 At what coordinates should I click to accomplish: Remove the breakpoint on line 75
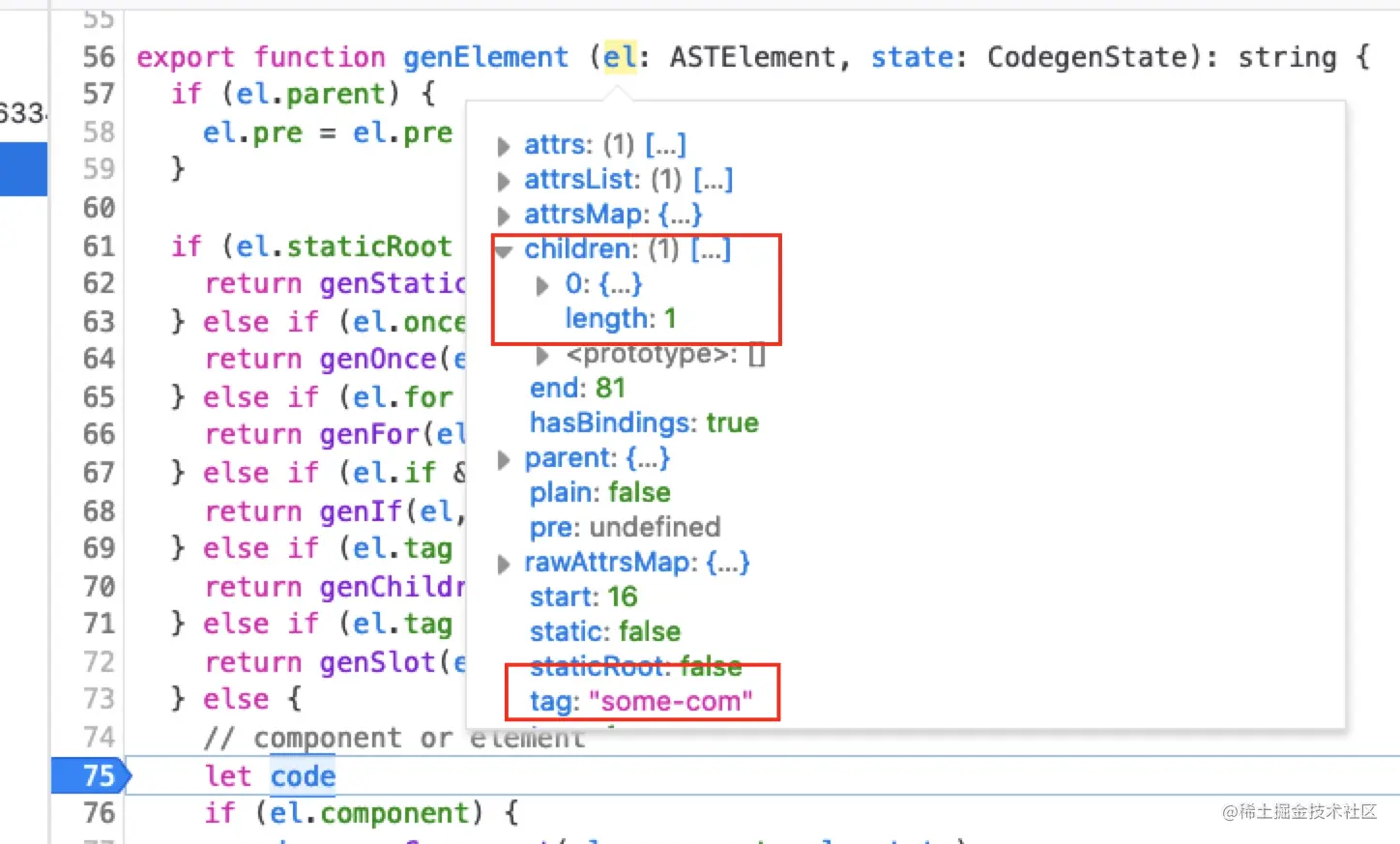pos(91,775)
